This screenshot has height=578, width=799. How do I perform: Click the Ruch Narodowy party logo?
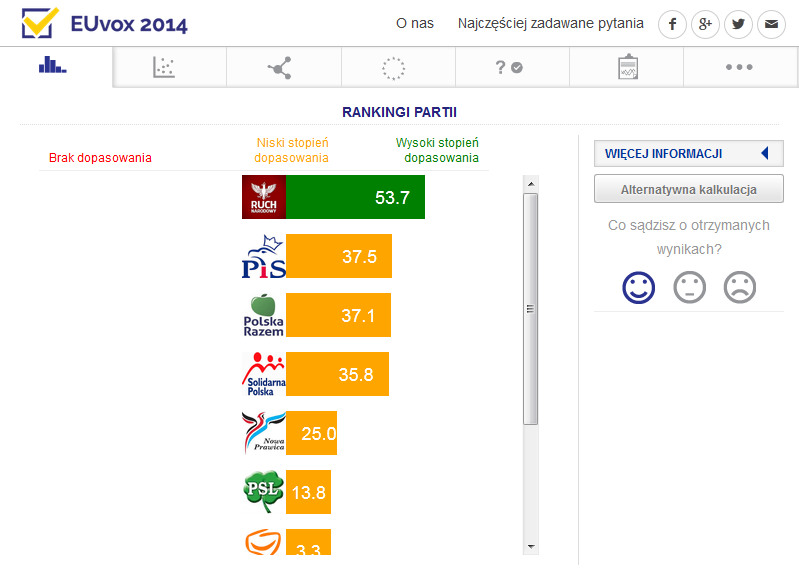pos(264,197)
